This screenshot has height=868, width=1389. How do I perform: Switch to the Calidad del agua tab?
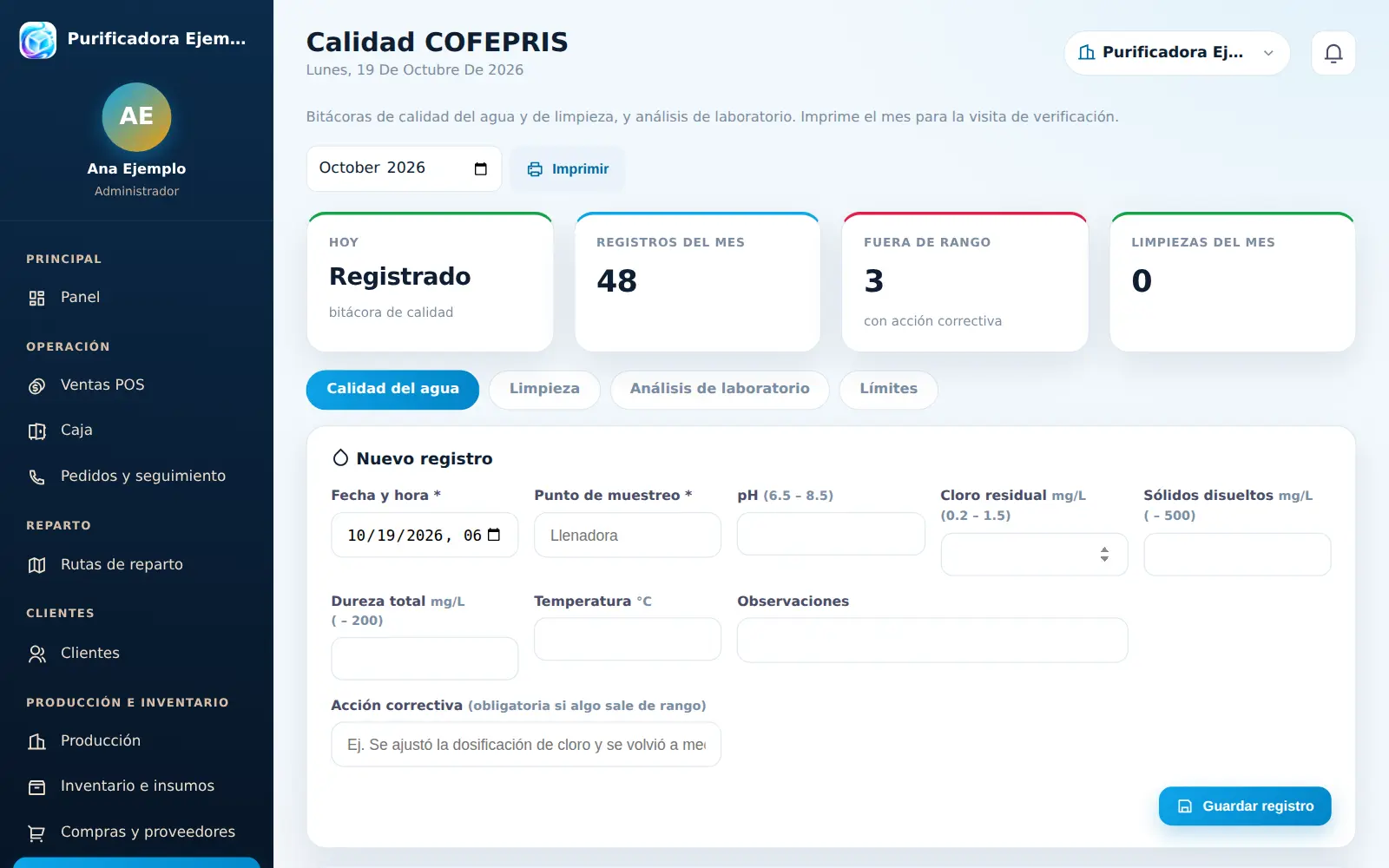coord(392,390)
